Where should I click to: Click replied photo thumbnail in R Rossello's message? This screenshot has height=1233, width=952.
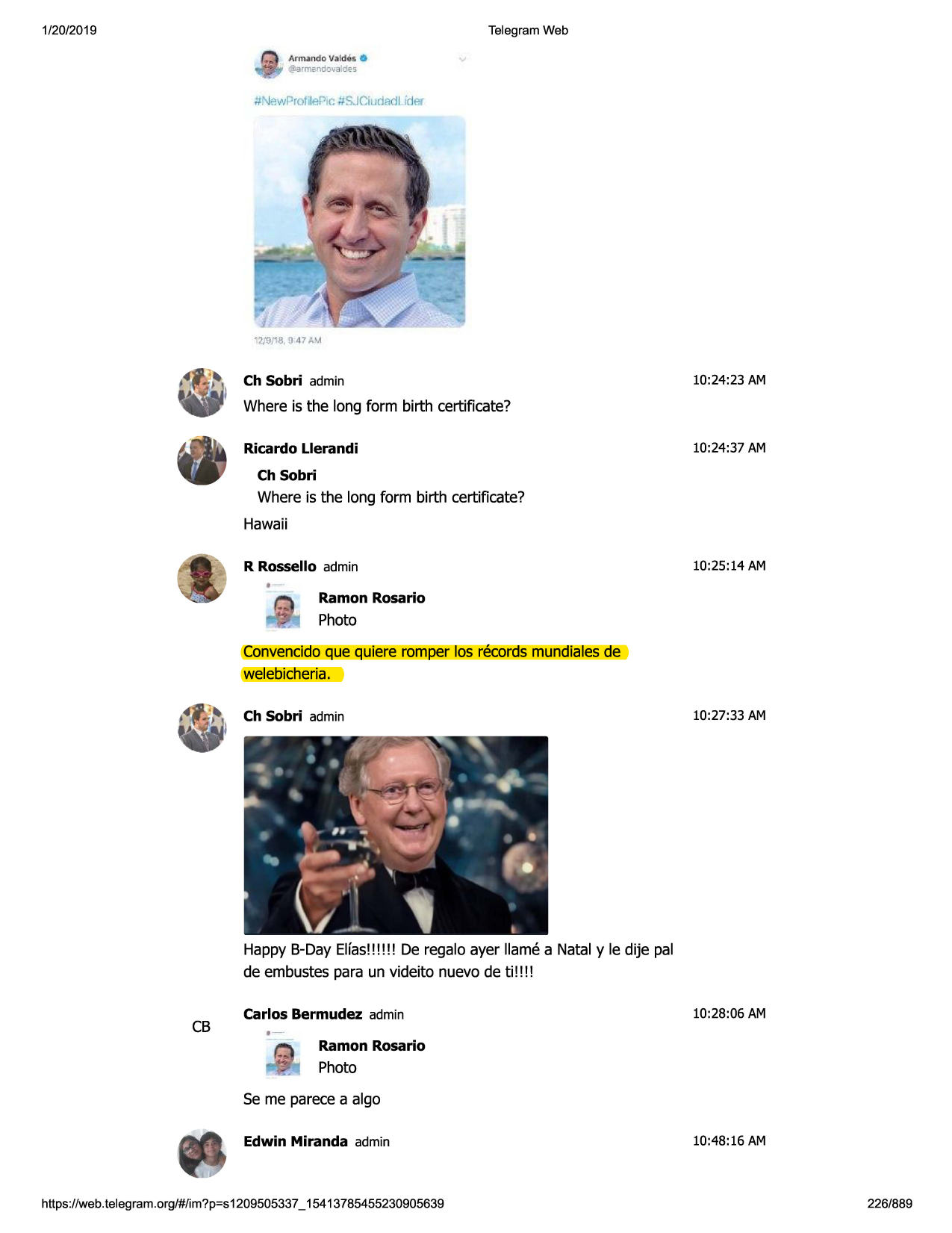pyautogui.click(x=283, y=606)
